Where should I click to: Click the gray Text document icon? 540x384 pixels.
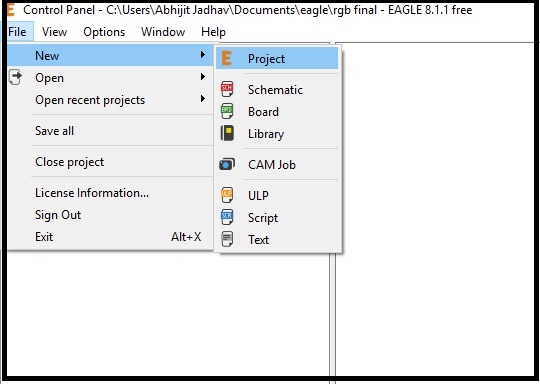(x=227, y=239)
